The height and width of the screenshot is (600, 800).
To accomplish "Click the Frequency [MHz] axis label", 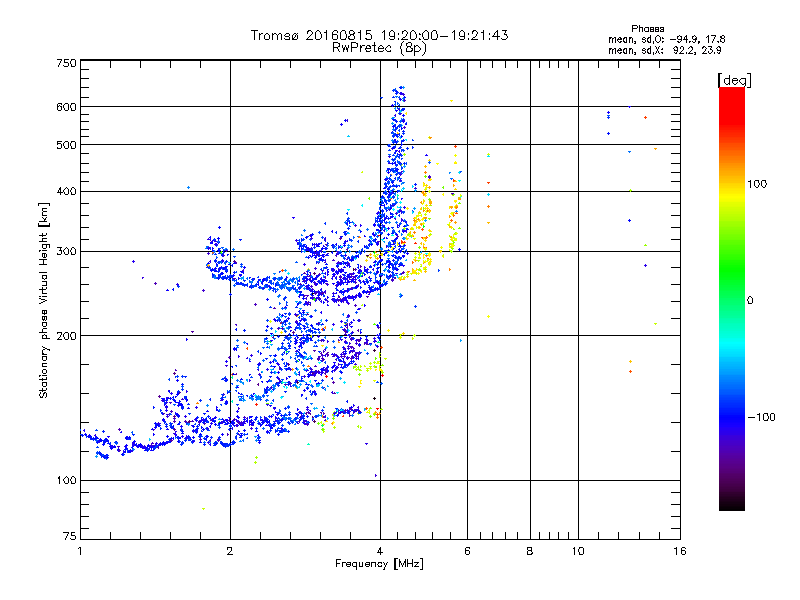I will tap(379, 564).
